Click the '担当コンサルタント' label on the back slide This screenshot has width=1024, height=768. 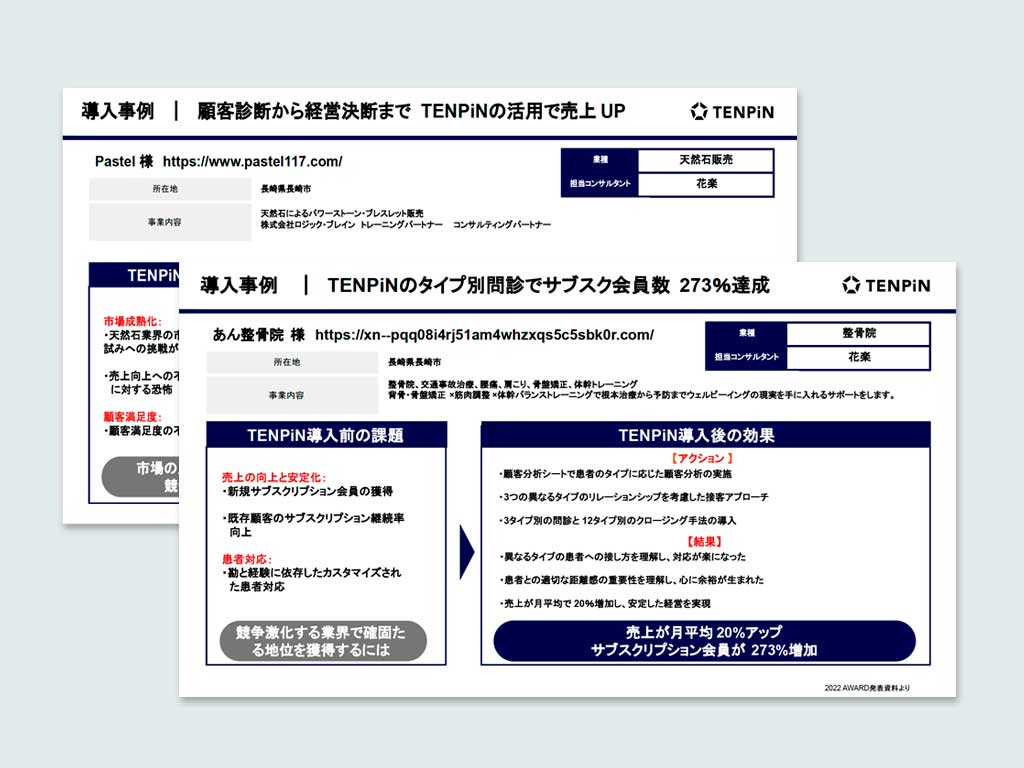point(600,184)
